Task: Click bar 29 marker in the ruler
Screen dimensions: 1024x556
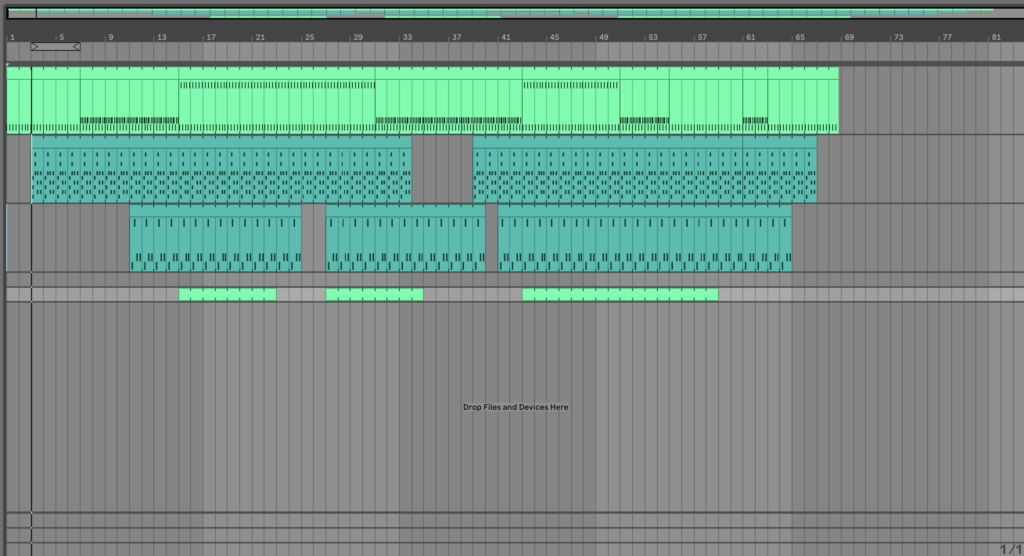Action: [x=357, y=37]
